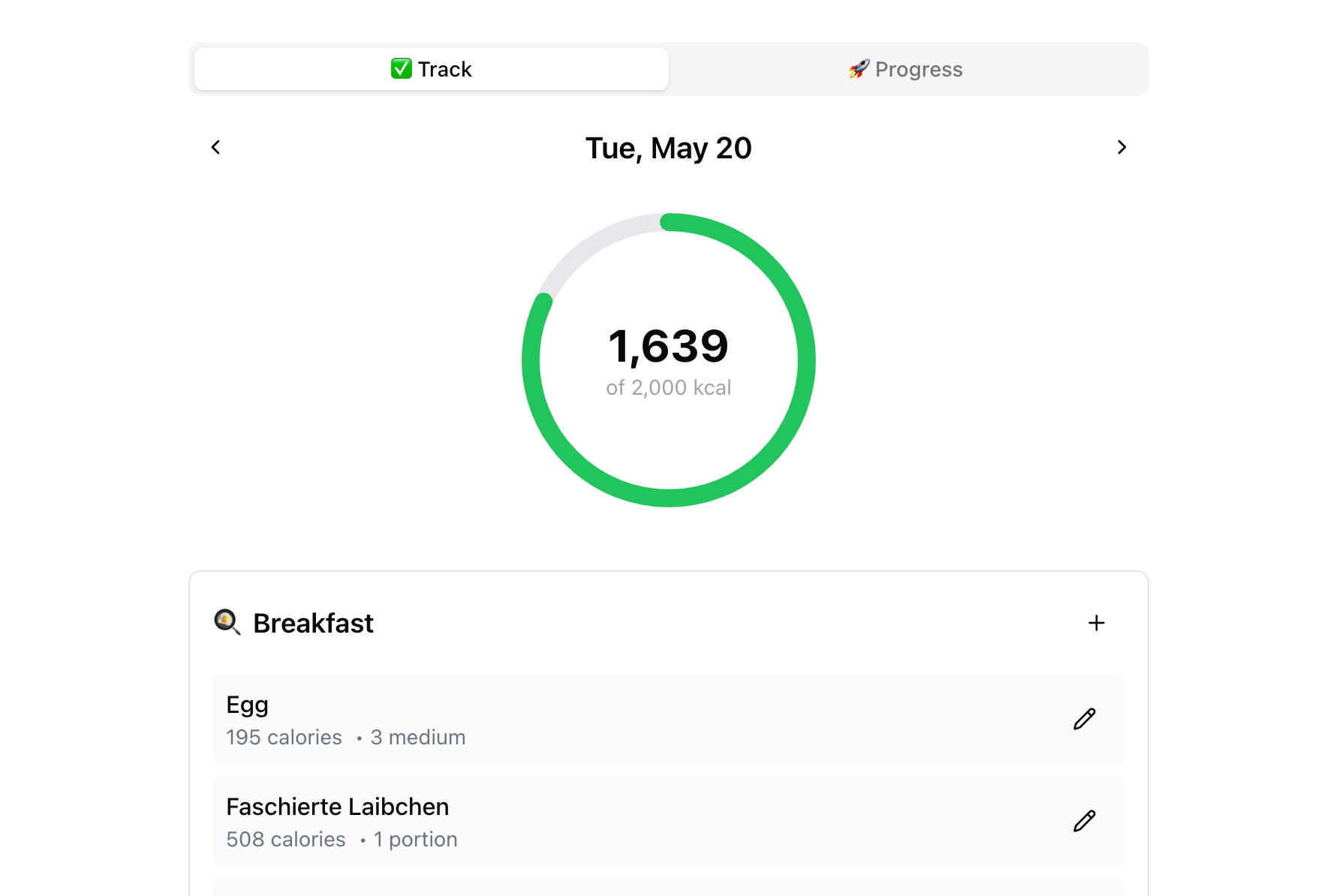Collapse the Breakfast section heading

(x=313, y=624)
